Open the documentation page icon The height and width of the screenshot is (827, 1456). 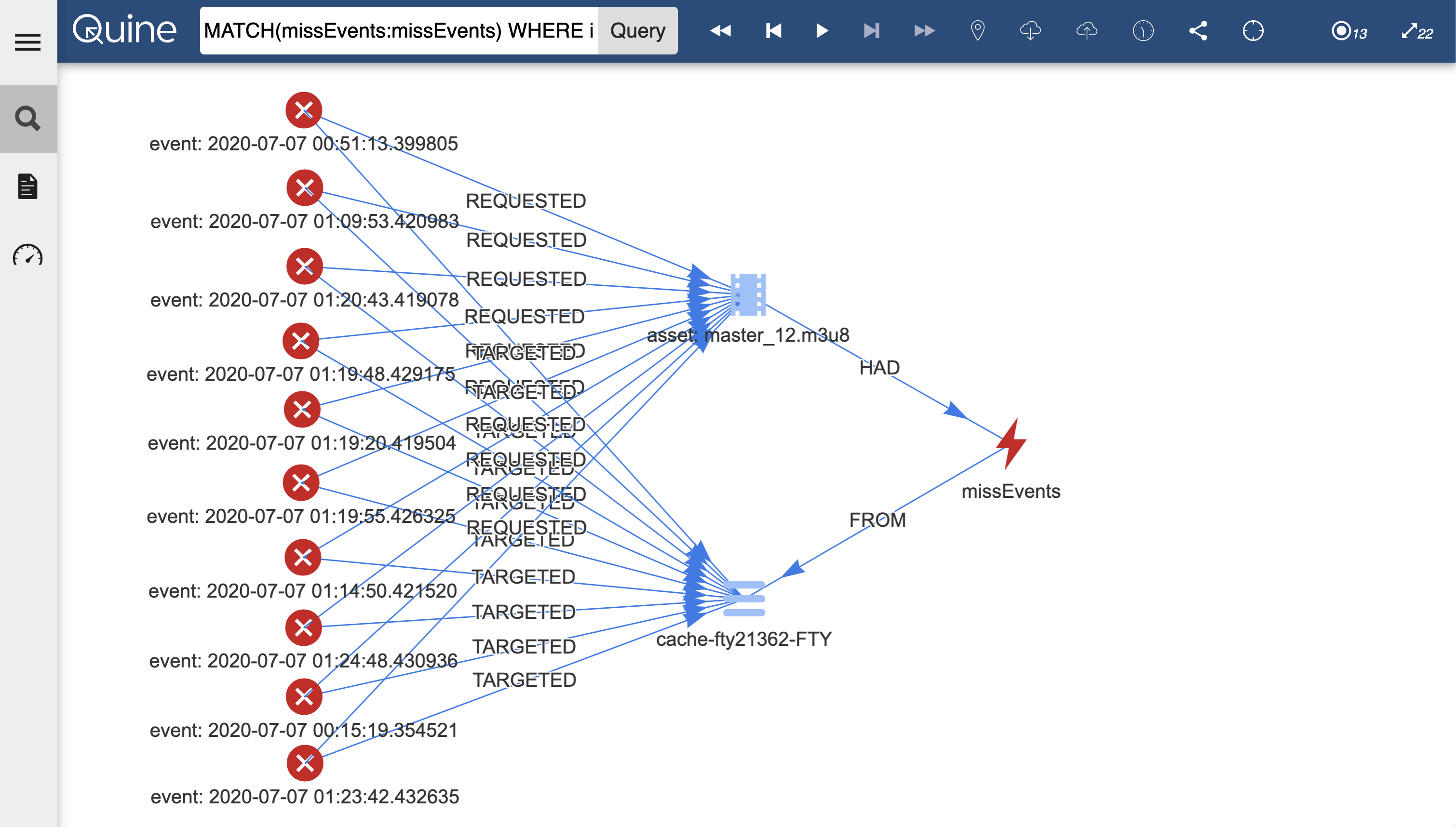27,187
